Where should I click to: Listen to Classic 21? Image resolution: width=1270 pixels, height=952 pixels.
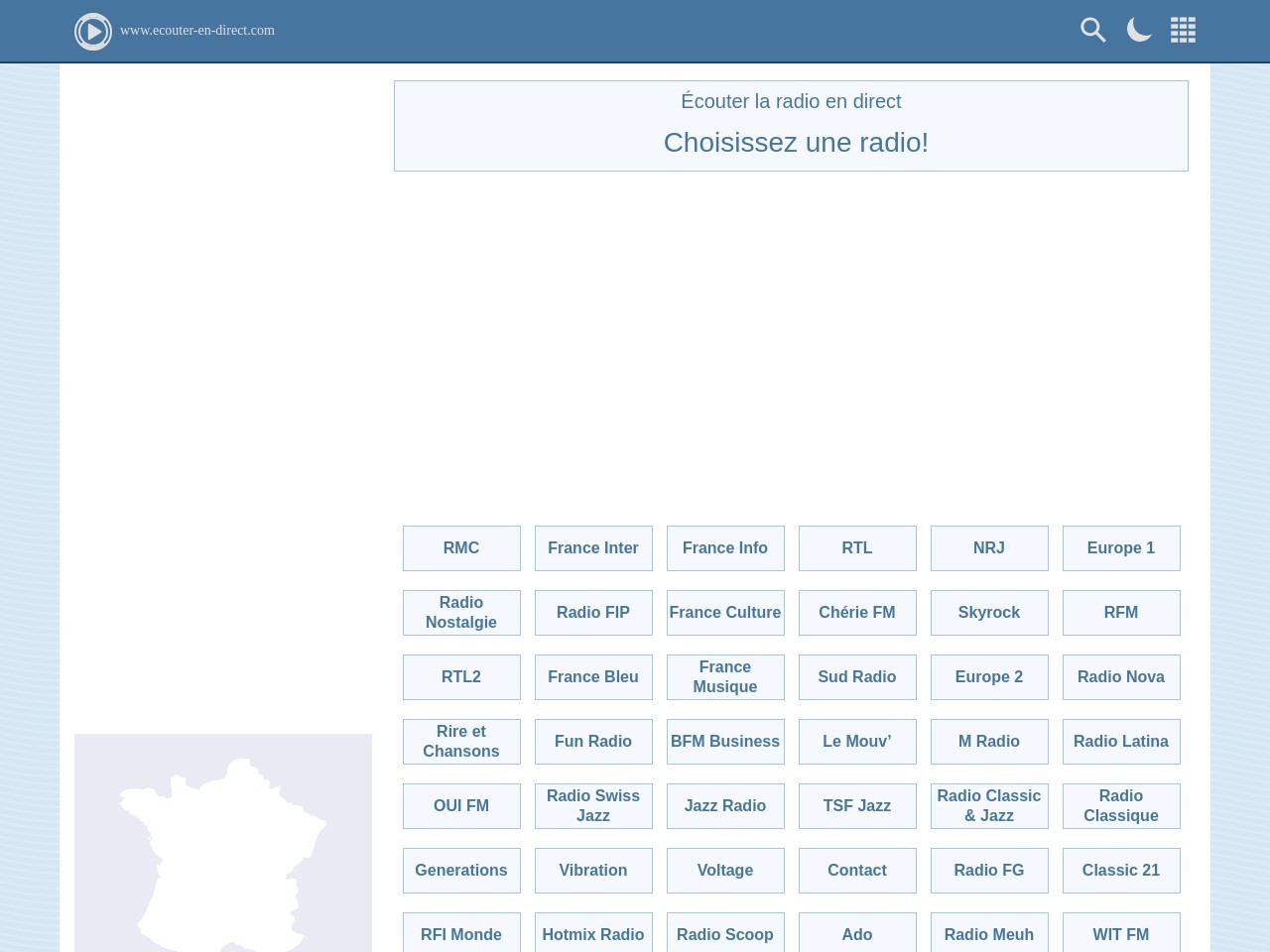click(x=1121, y=871)
